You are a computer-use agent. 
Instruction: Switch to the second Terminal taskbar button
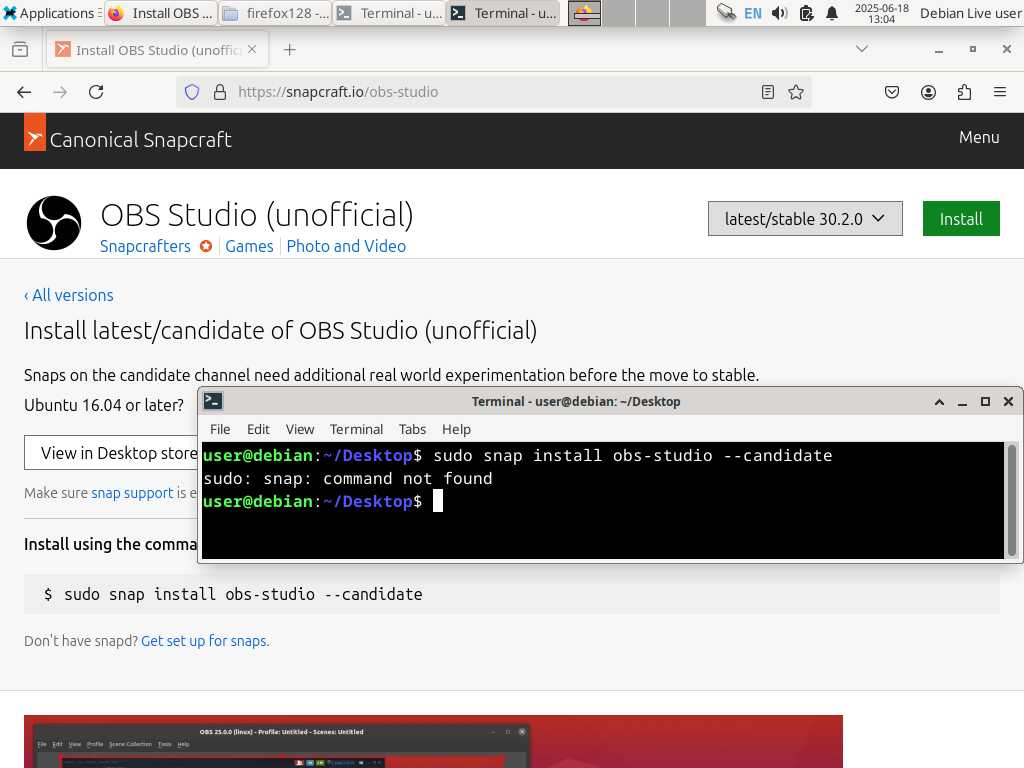pyautogui.click(x=504, y=13)
